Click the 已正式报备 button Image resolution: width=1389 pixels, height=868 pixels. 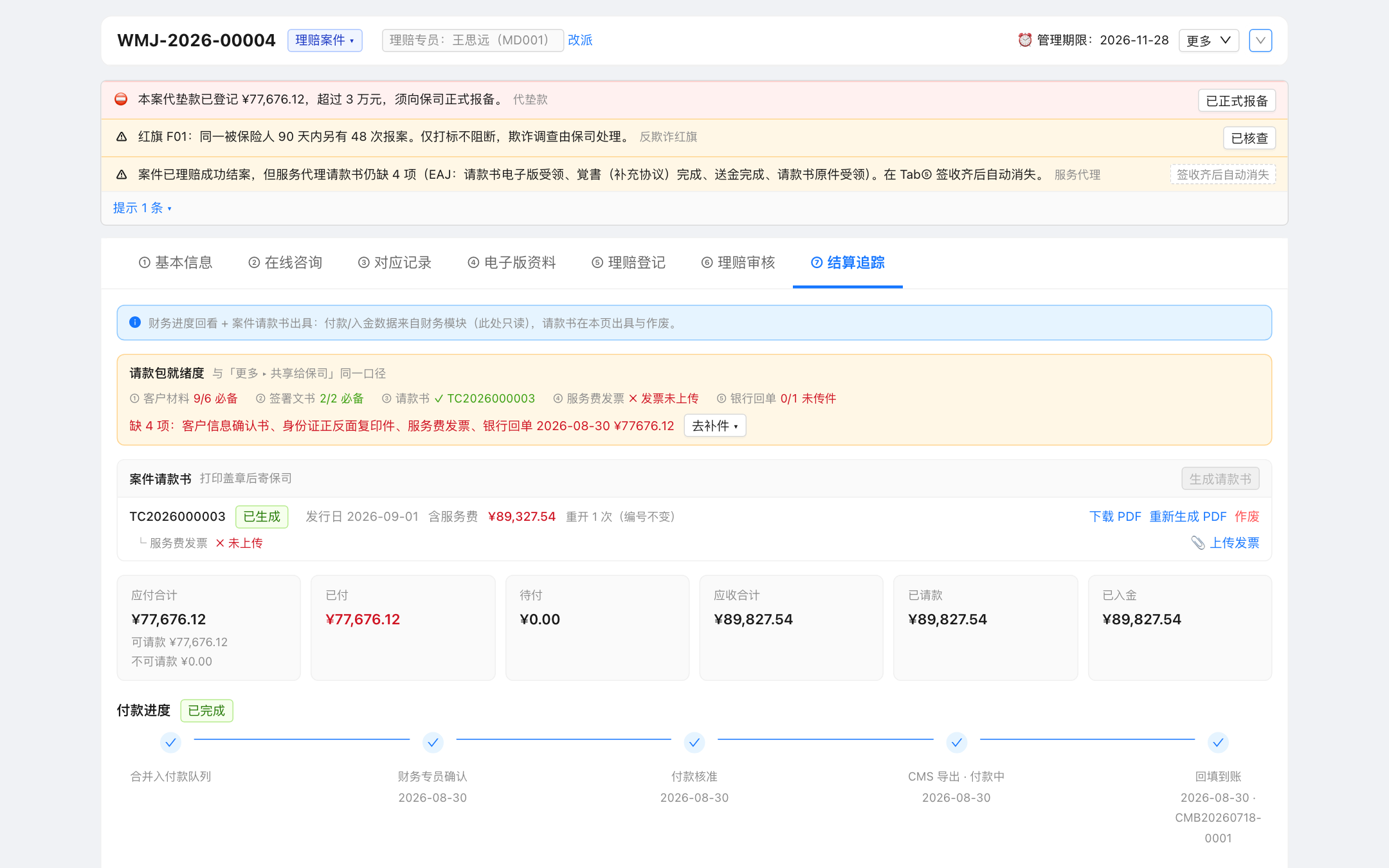1237,101
